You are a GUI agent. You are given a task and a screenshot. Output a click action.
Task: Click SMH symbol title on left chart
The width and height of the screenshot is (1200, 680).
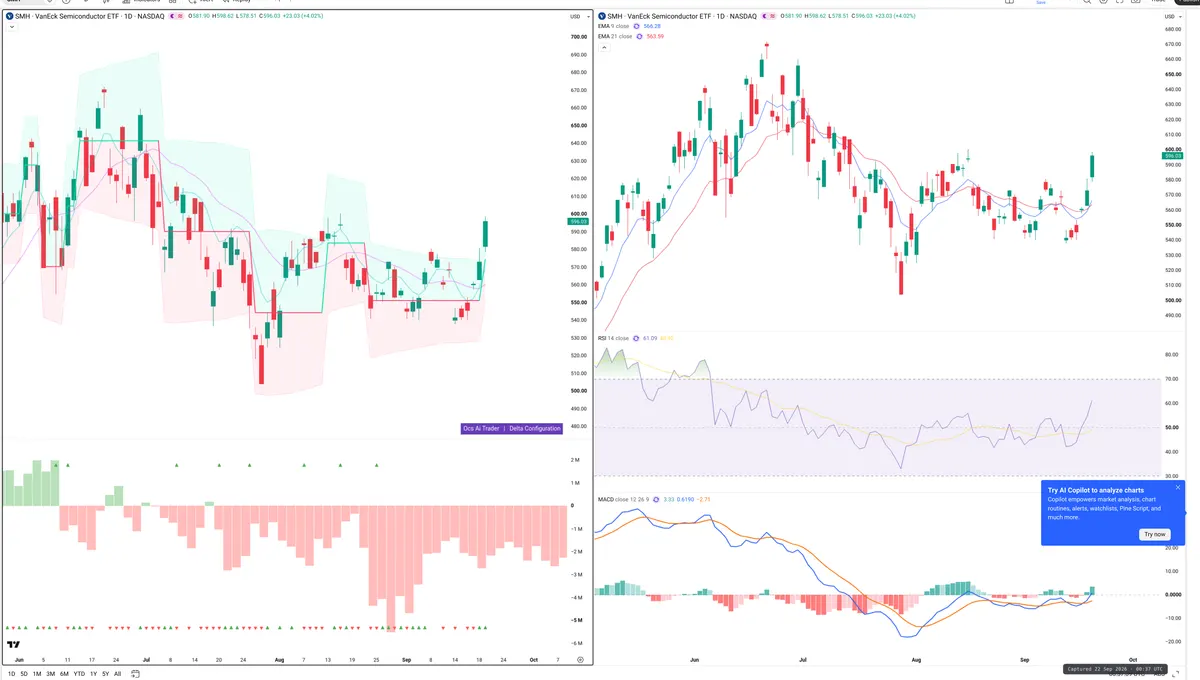click(89, 16)
